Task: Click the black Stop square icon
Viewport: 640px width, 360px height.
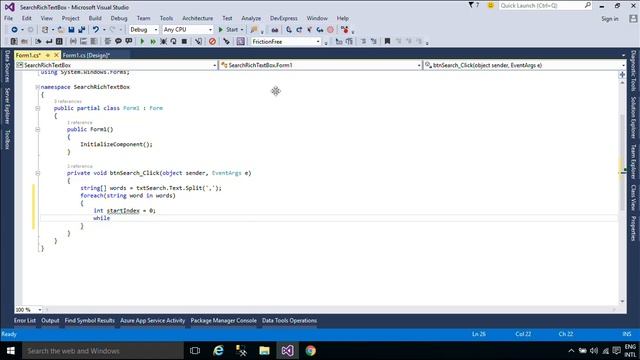Action: (184, 42)
